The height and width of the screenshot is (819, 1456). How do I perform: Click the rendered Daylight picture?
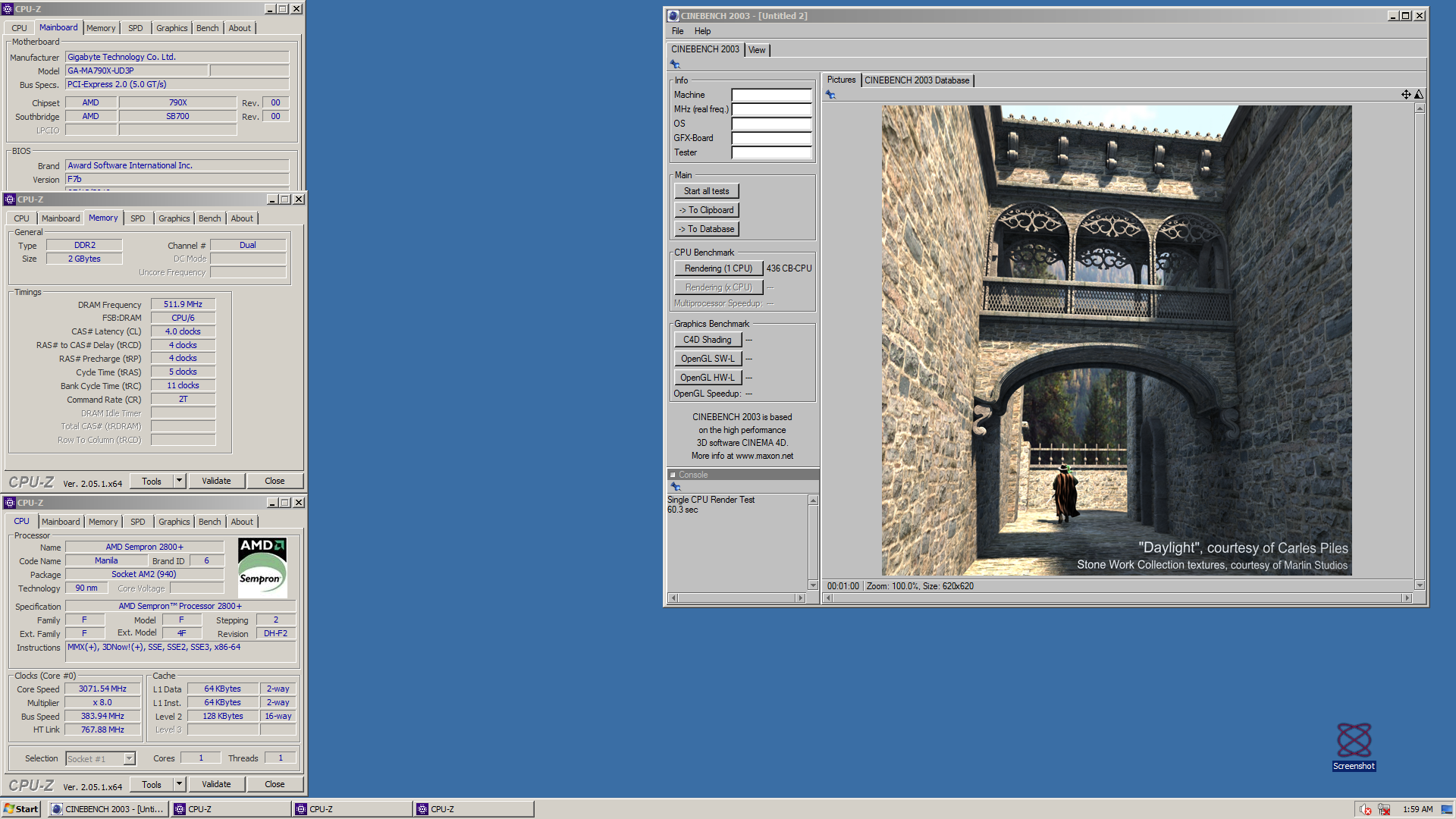click(1116, 340)
